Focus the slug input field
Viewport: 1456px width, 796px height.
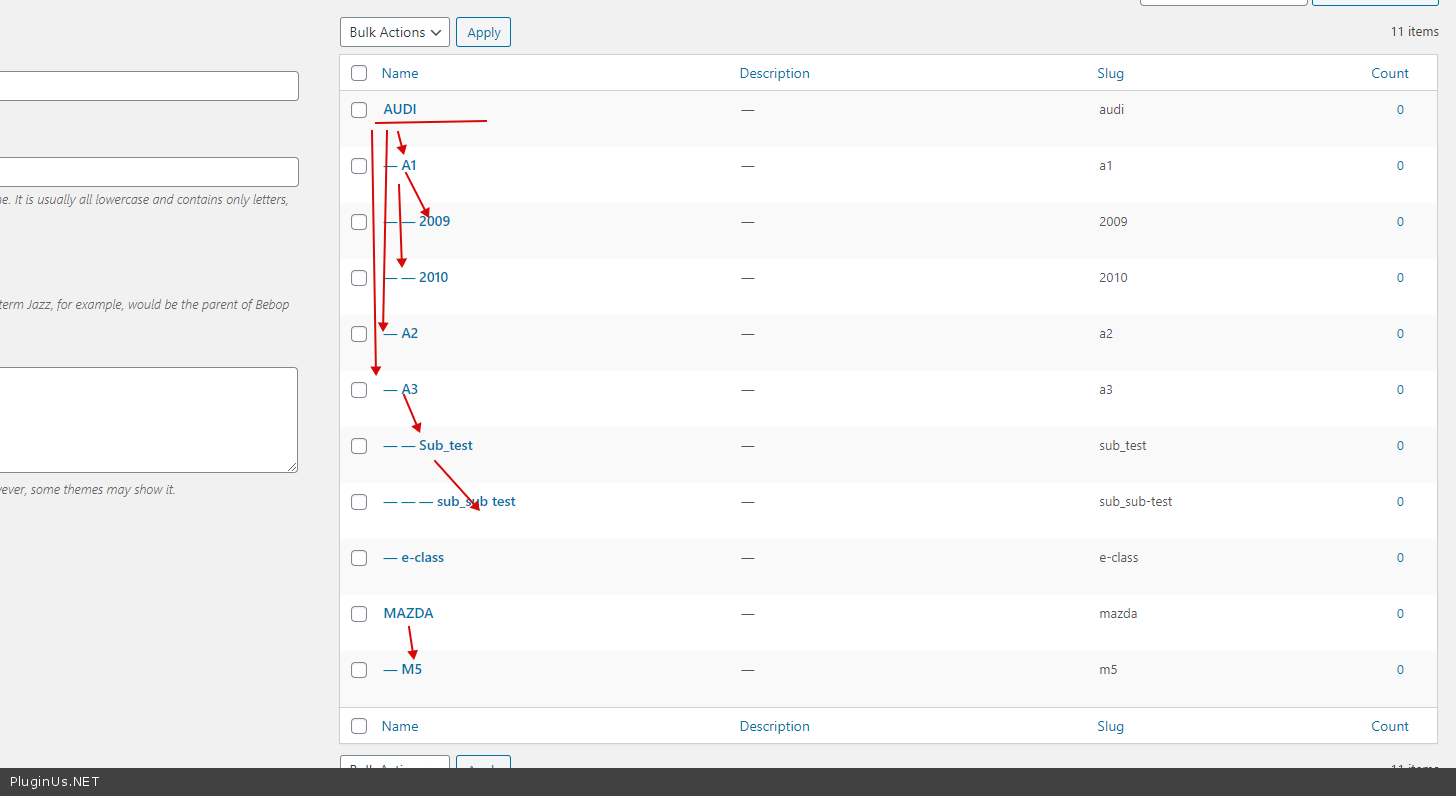coord(148,172)
